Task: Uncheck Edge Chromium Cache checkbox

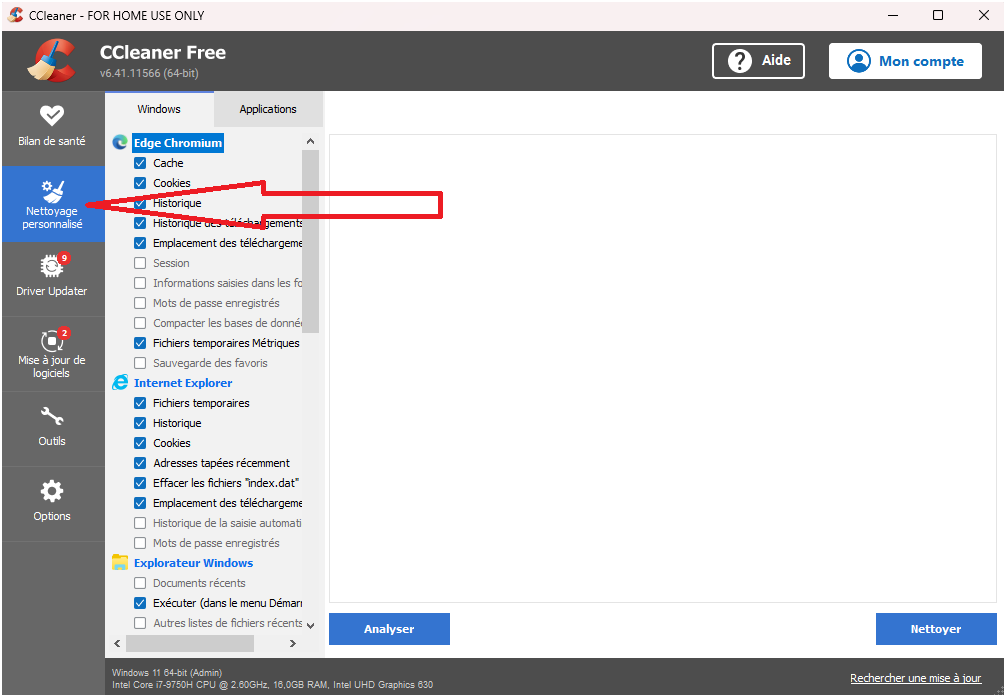Action: [140, 163]
